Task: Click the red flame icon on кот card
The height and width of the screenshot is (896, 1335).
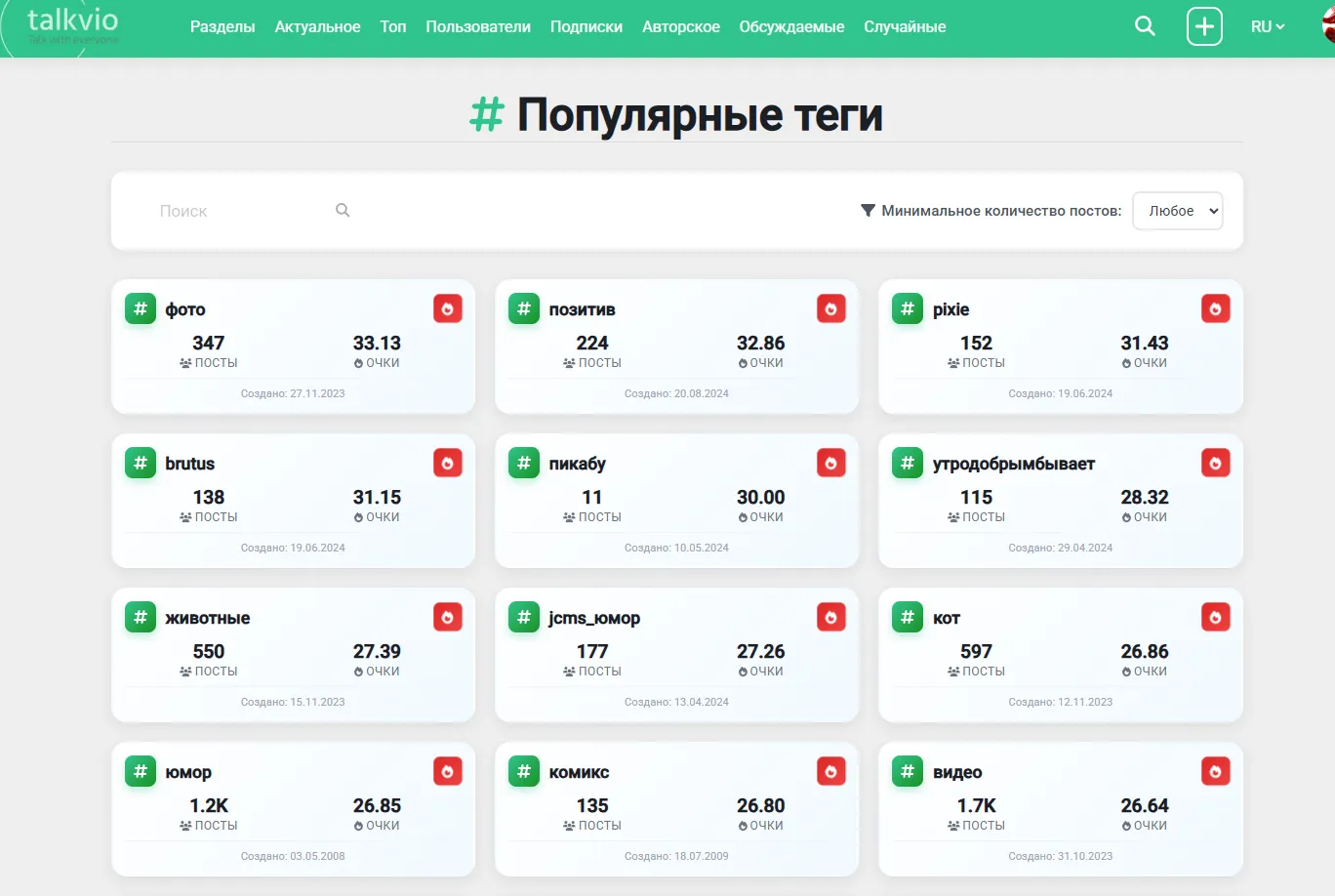Action: (x=1215, y=617)
